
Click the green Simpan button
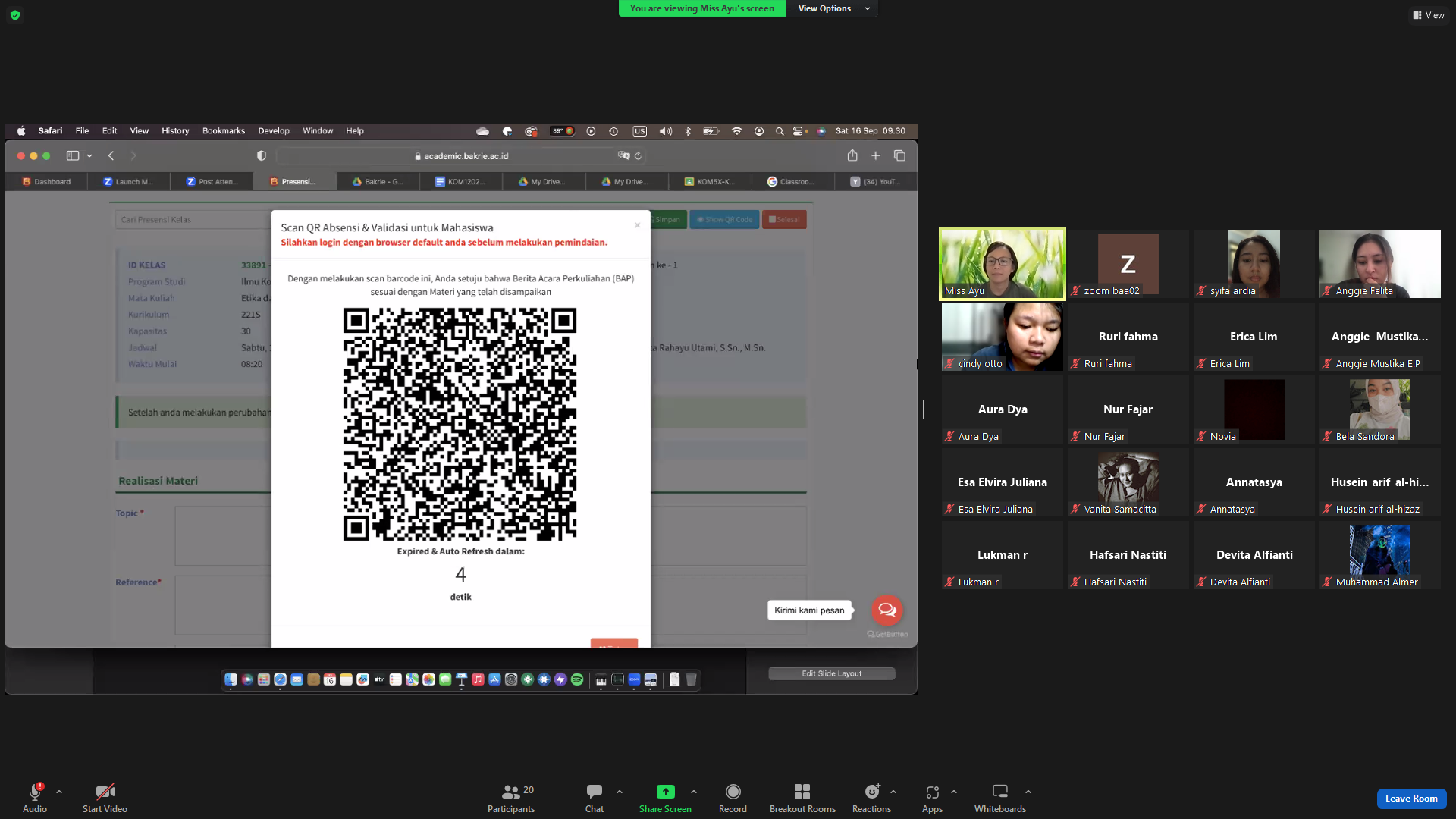click(667, 220)
